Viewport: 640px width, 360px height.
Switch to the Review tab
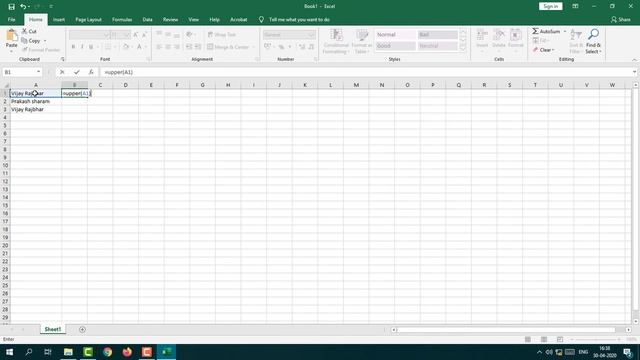click(x=170, y=20)
